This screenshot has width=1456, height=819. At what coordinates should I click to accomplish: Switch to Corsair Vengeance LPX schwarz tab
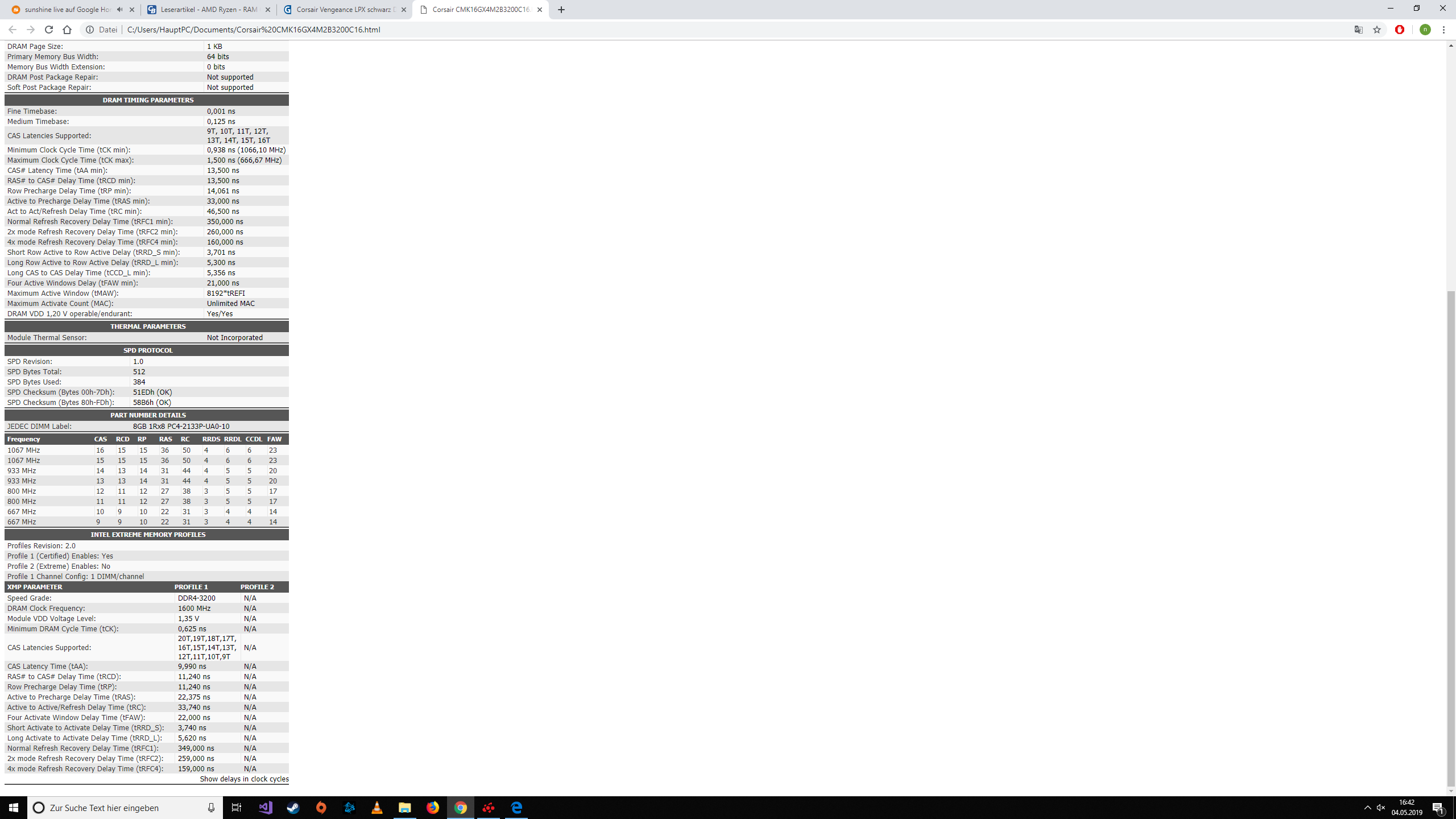click(x=345, y=10)
